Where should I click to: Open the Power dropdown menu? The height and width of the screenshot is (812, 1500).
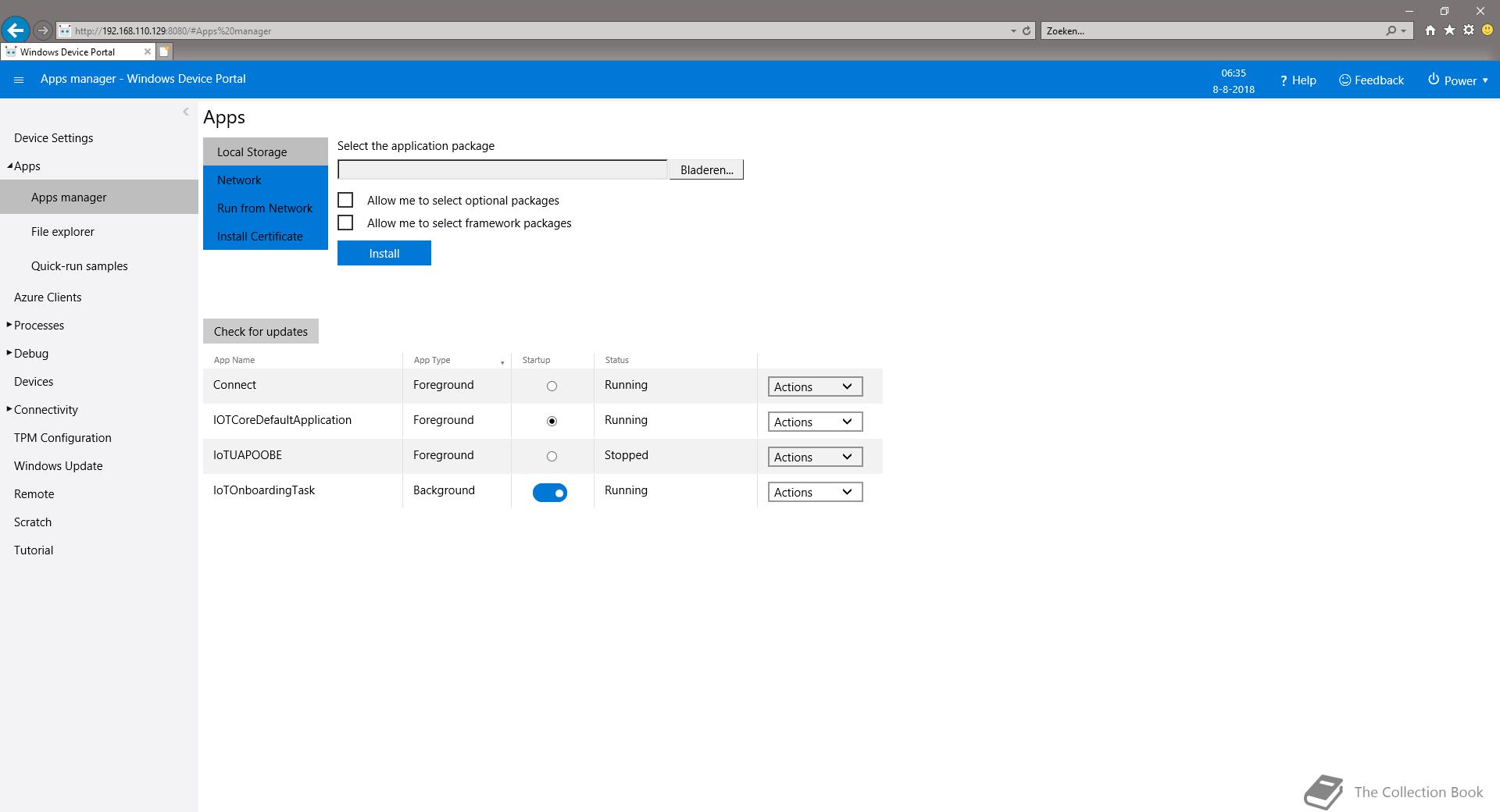pos(1458,80)
